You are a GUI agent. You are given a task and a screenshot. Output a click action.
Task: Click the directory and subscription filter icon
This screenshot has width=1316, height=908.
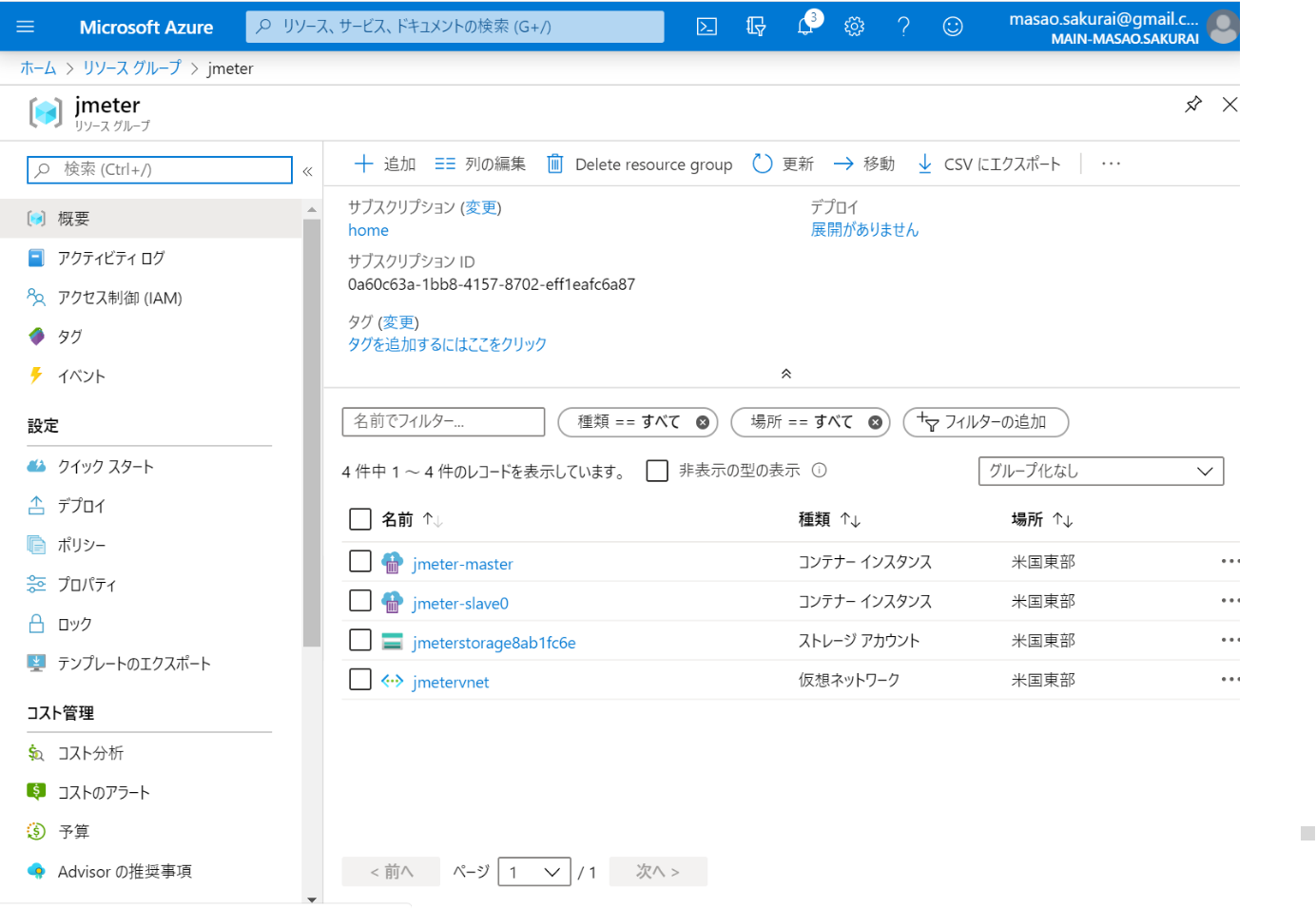(x=756, y=27)
